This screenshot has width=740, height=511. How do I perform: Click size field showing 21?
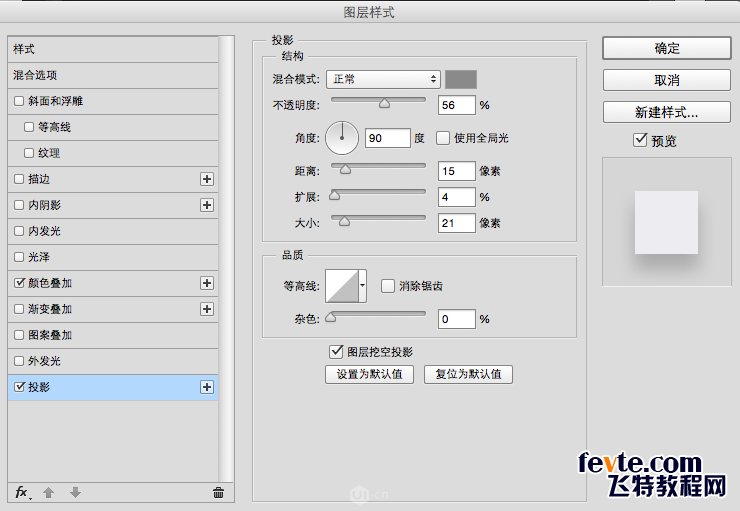click(456, 223)
